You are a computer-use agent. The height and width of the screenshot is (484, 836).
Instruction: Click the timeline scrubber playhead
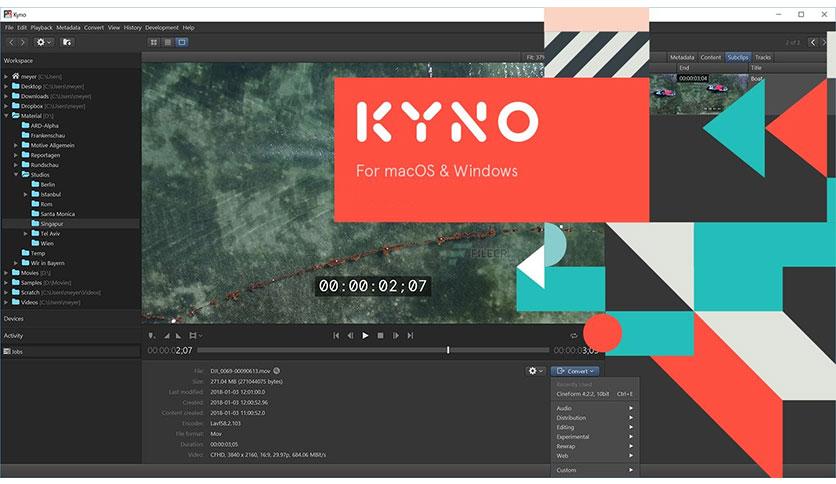(448, 350)
